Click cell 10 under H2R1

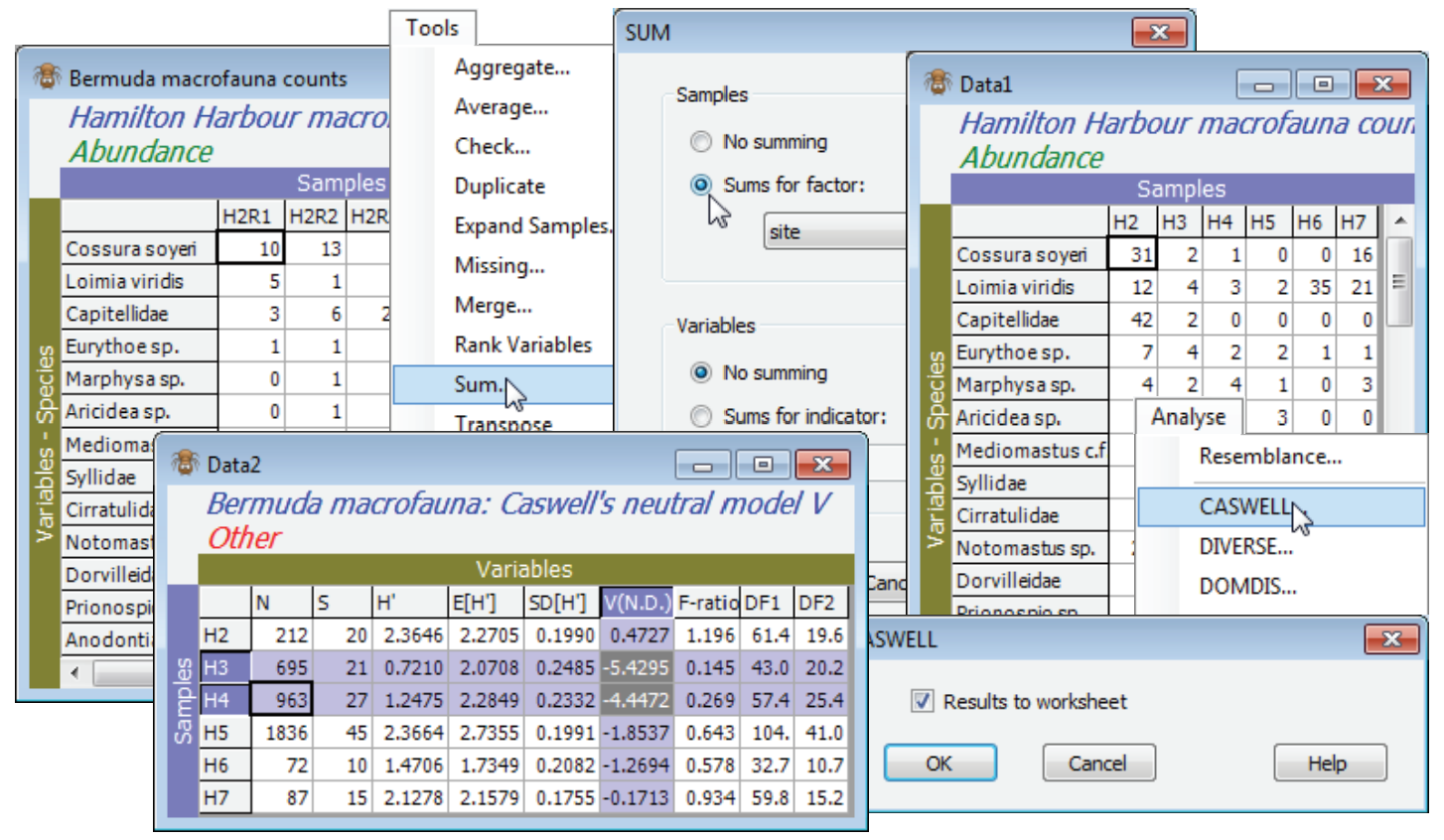coord(250,248)
